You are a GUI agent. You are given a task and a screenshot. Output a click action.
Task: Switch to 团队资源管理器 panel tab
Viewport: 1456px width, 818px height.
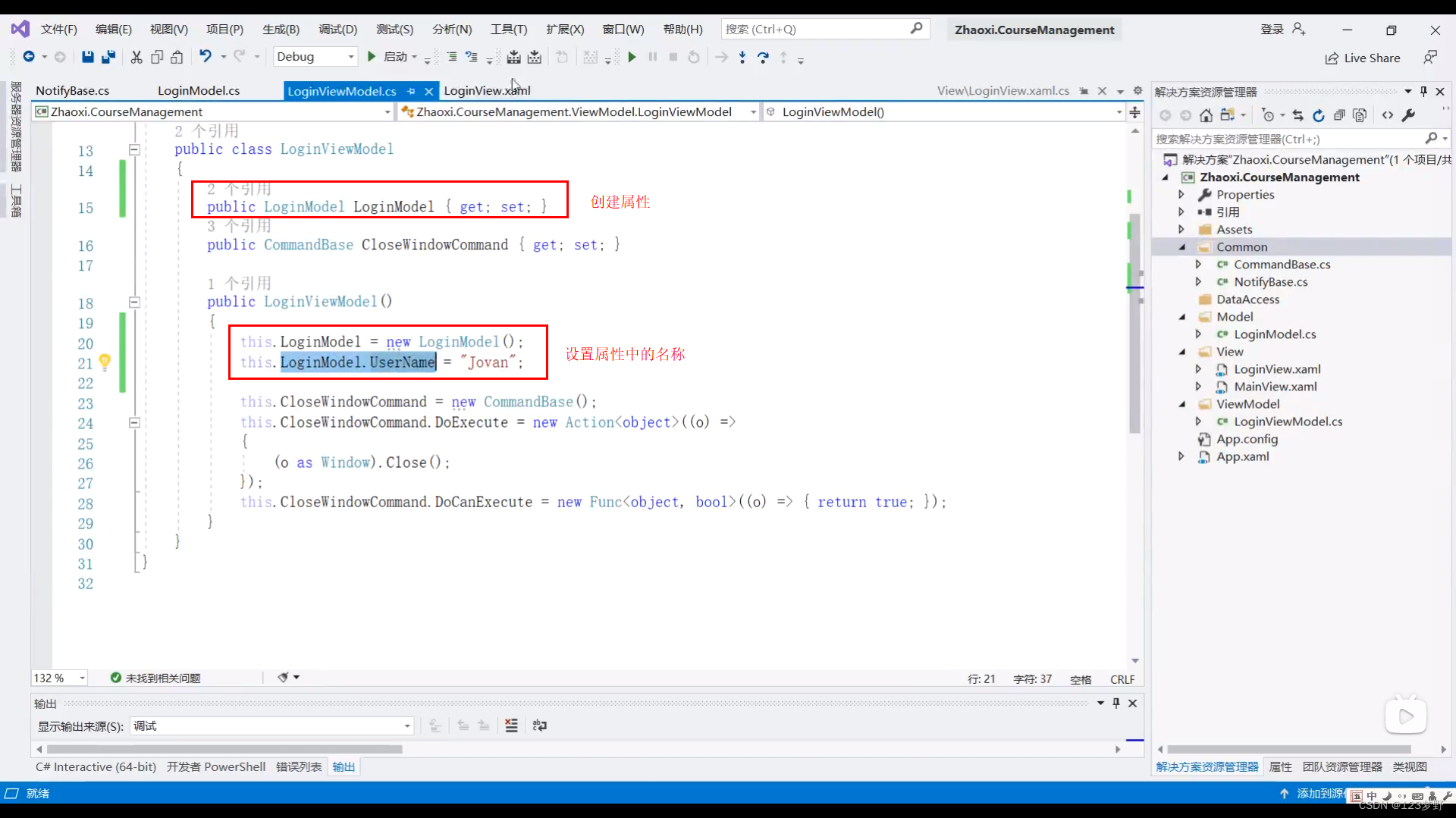click(x=1342, y=766)
